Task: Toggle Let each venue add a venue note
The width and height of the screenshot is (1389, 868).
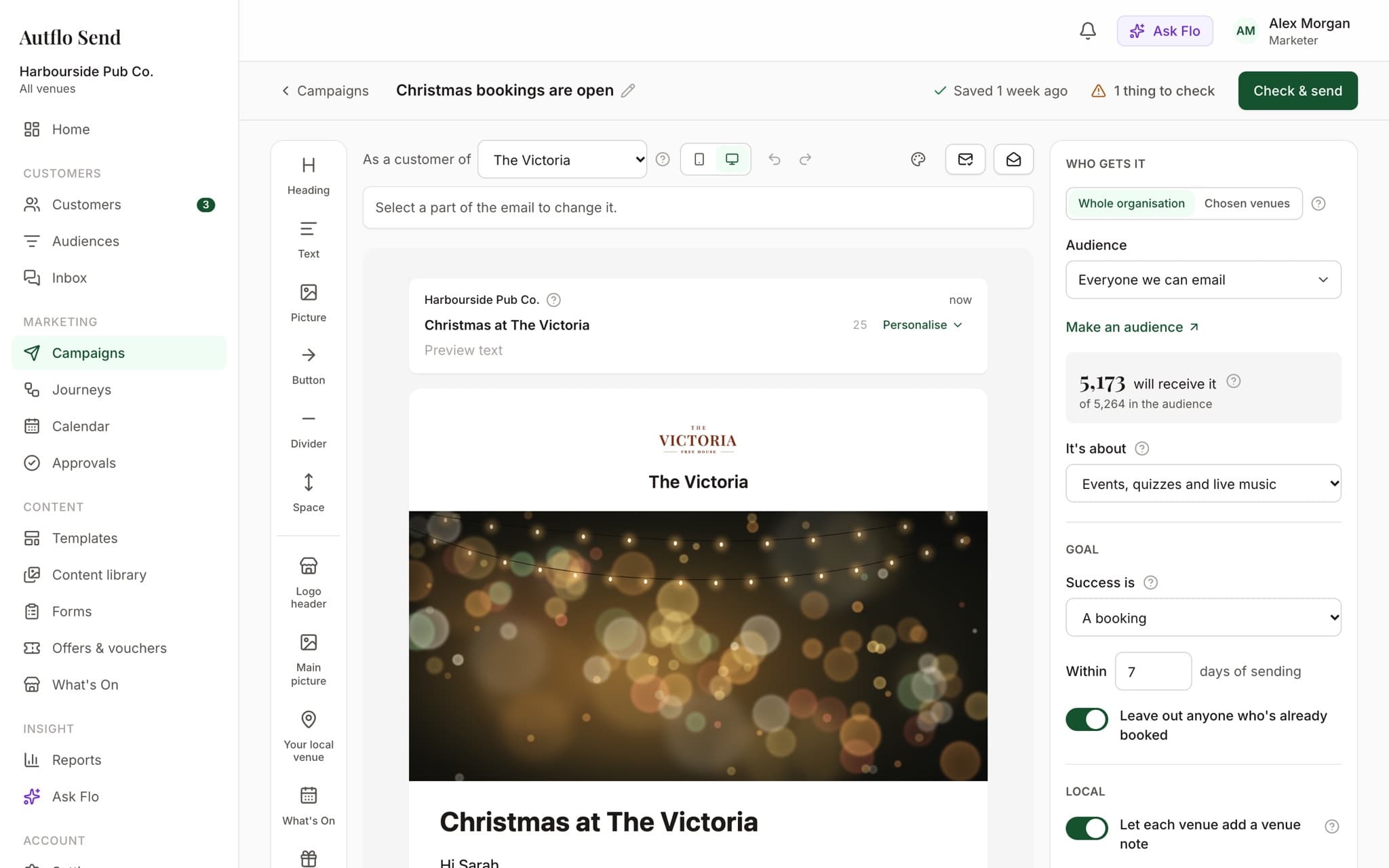Action: 1087,828
